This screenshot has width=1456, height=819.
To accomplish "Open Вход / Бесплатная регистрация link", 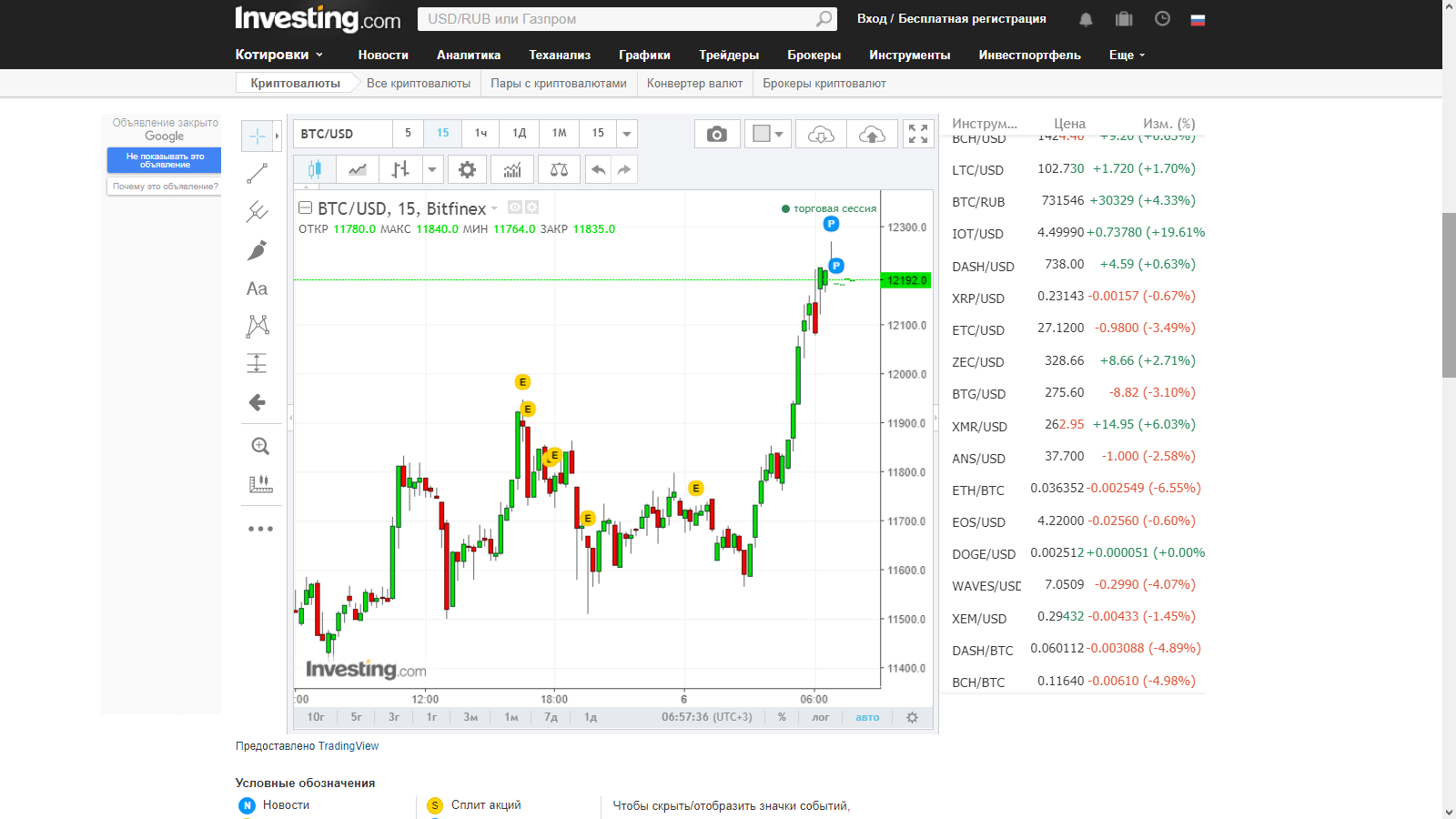I will click(951, 18).
